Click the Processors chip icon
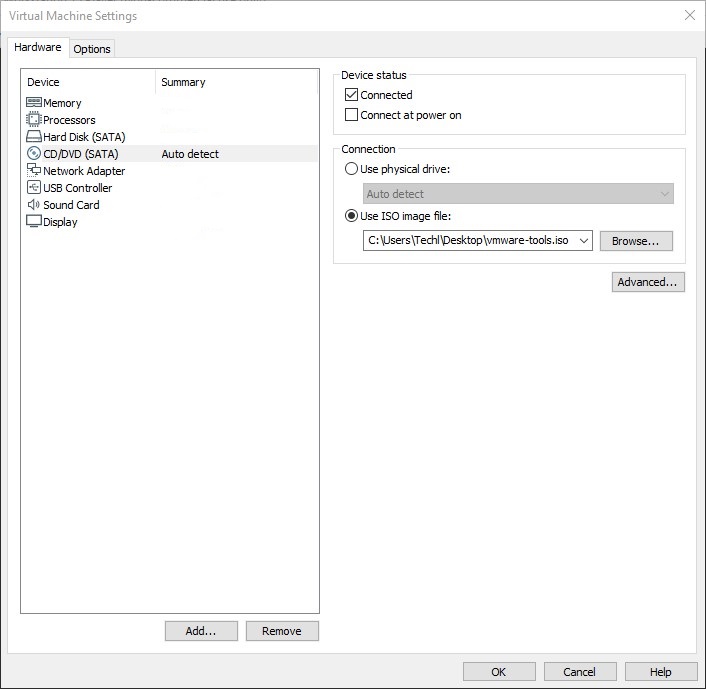Image resolution: width=706 pixels, height=689 pixels. click(x=34, y=120)
